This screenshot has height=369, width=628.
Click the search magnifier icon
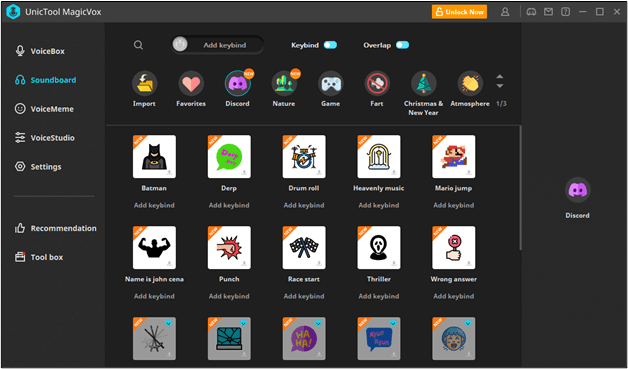[x=138, y=45]
